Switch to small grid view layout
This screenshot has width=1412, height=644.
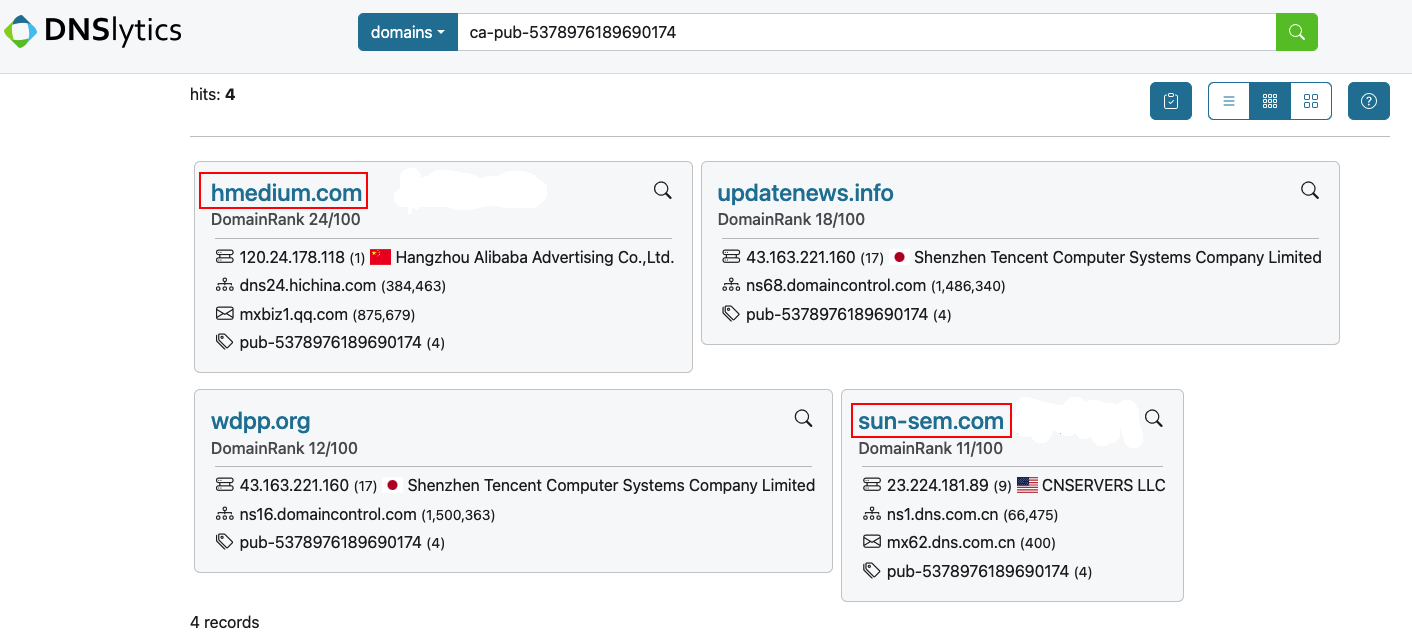(x=1270, y=101)
